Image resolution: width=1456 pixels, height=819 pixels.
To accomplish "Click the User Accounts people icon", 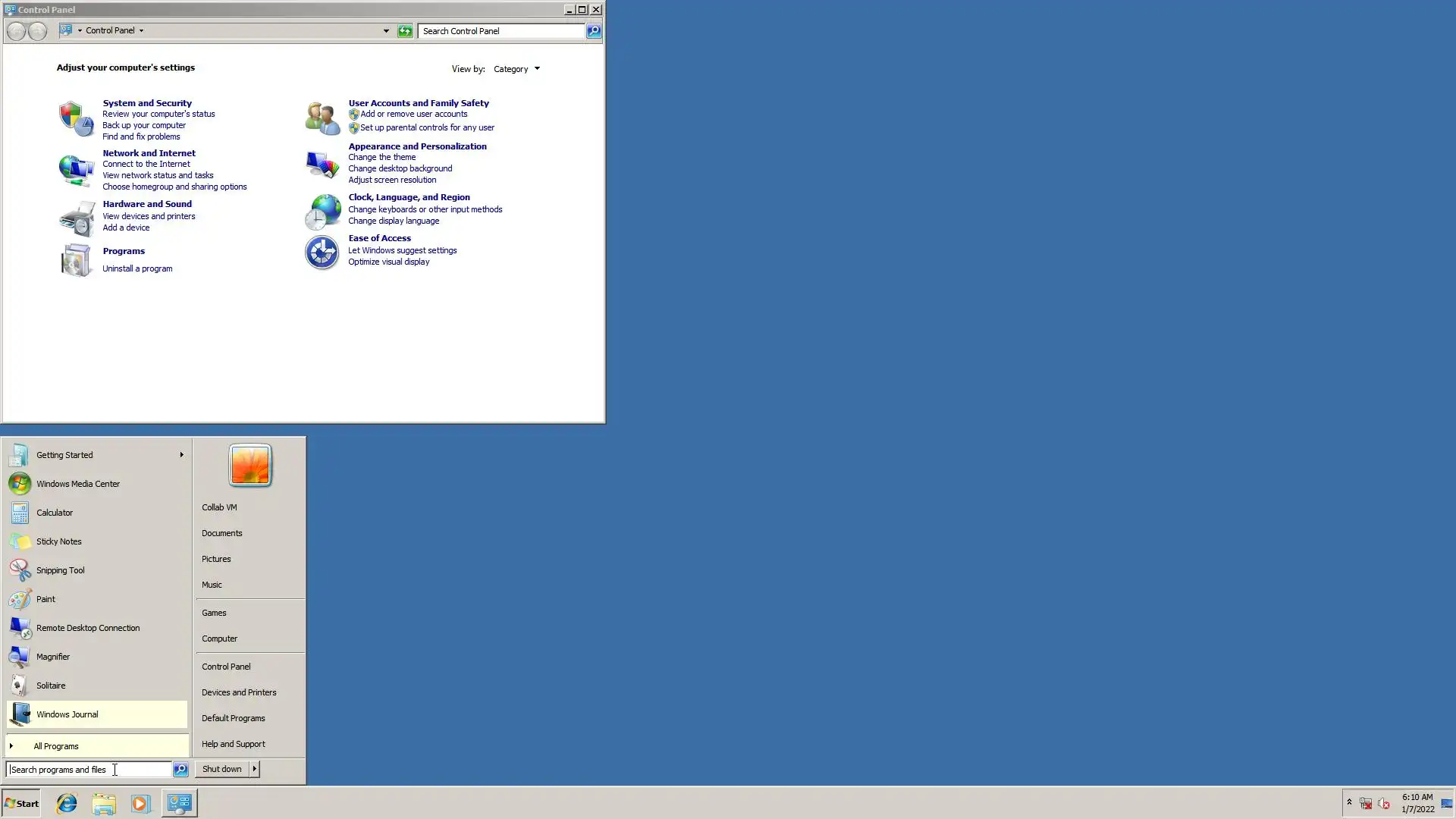I will (322, 119).
